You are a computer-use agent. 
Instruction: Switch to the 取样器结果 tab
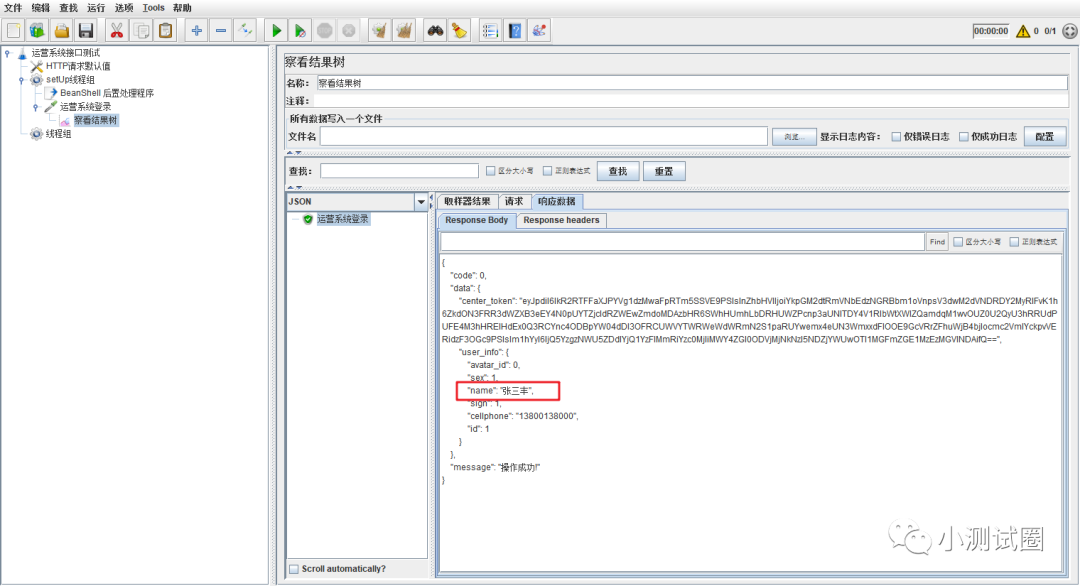pyautogui.click(x=467, y=201)
